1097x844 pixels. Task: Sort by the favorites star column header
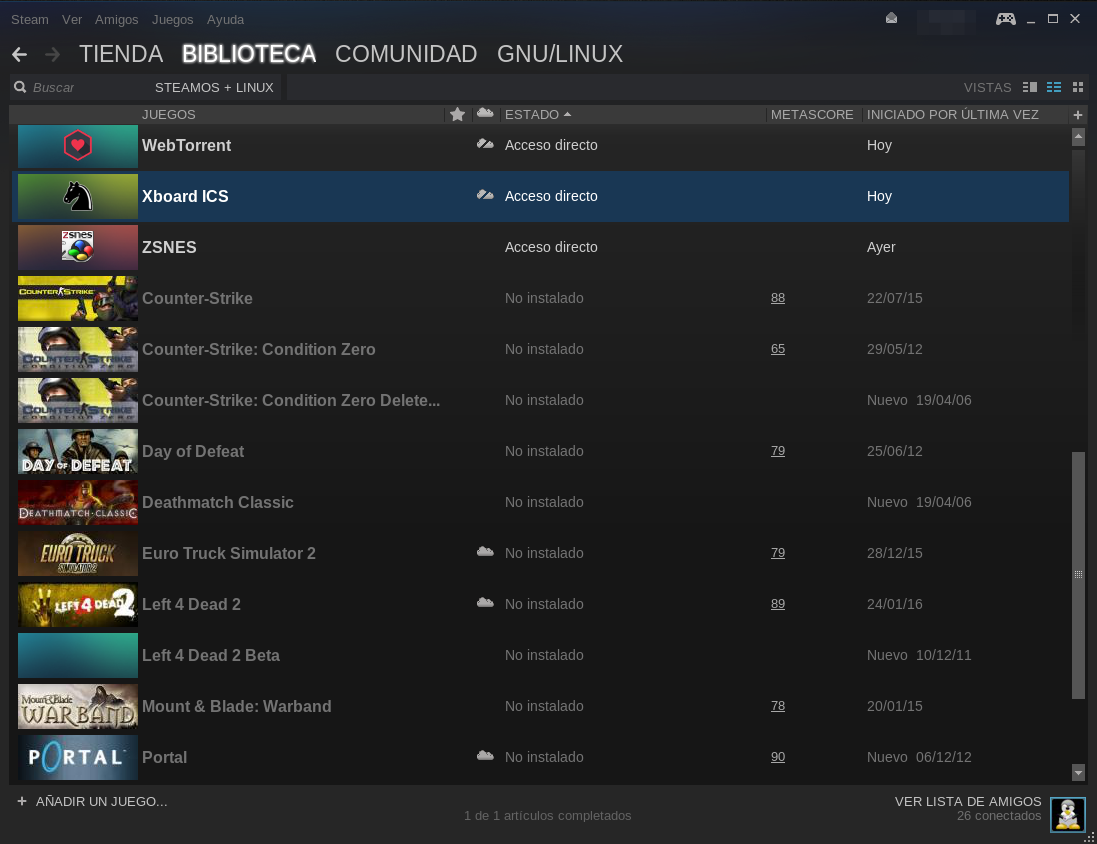(458, 114)
